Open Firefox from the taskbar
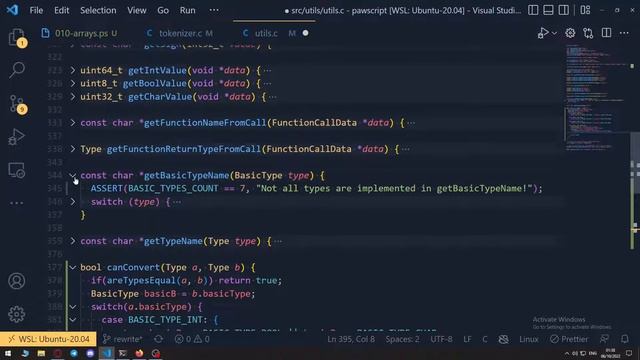Viewport: 640px width, 360px height. (x=139, y=353)
